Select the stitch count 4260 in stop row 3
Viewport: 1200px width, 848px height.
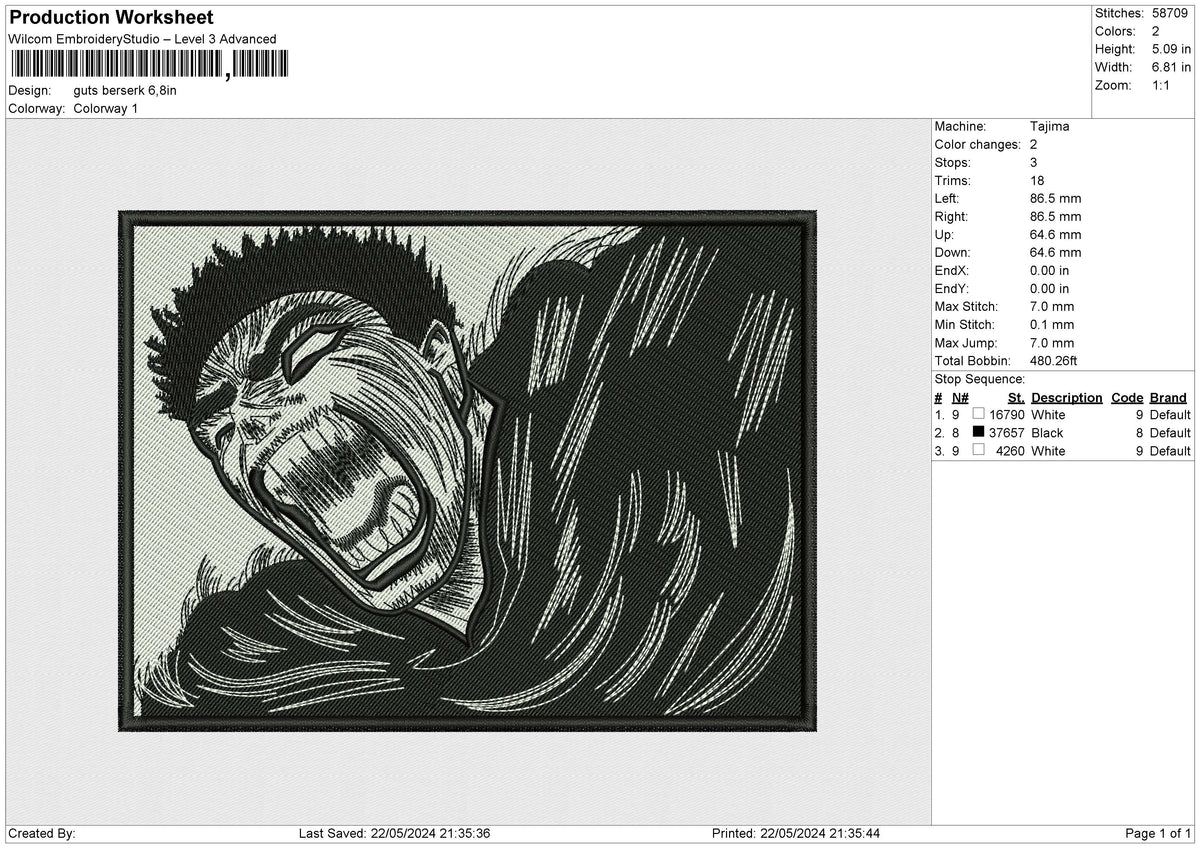[x=1011, y=450]
